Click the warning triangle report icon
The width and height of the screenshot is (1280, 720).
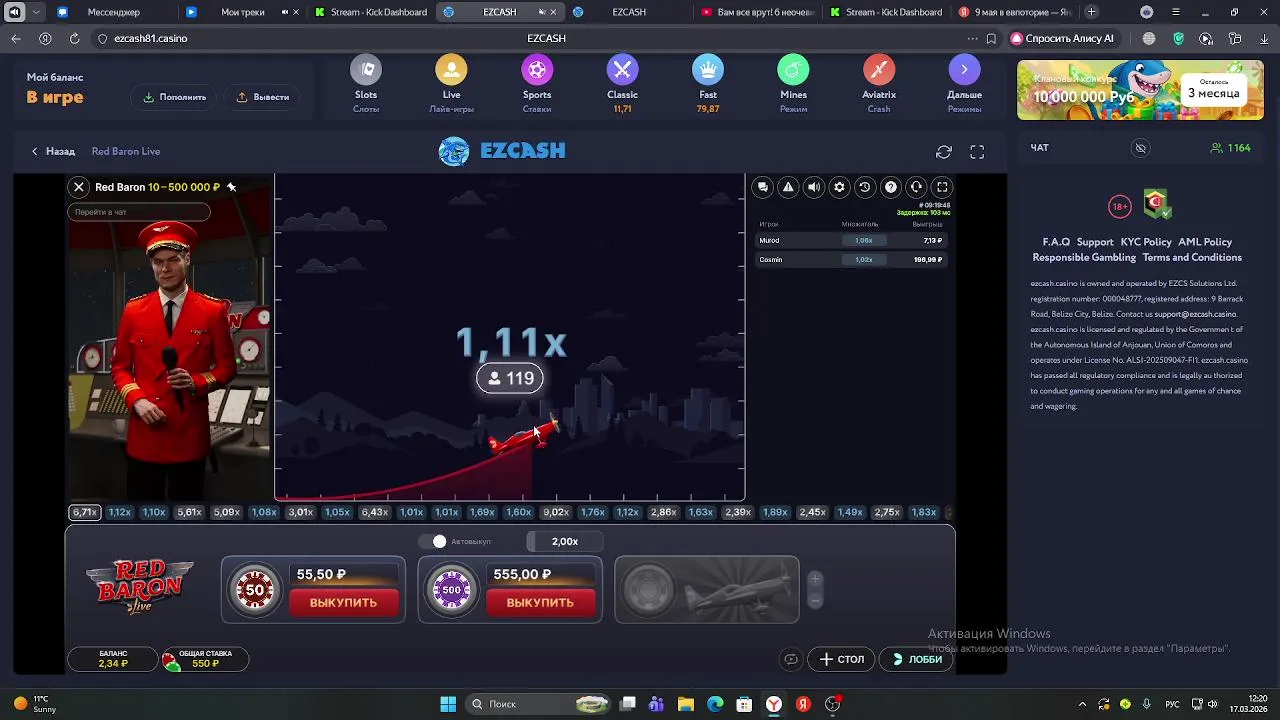(788, 187)
